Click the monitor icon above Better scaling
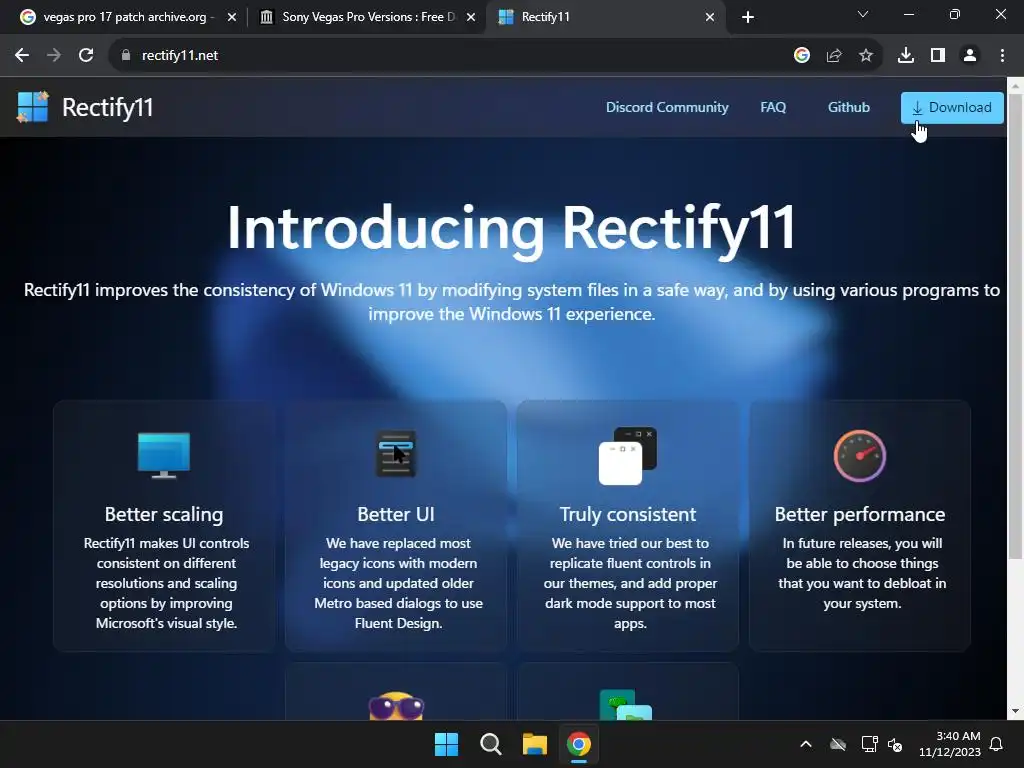The image size is (1024, 768). point(164,455)
